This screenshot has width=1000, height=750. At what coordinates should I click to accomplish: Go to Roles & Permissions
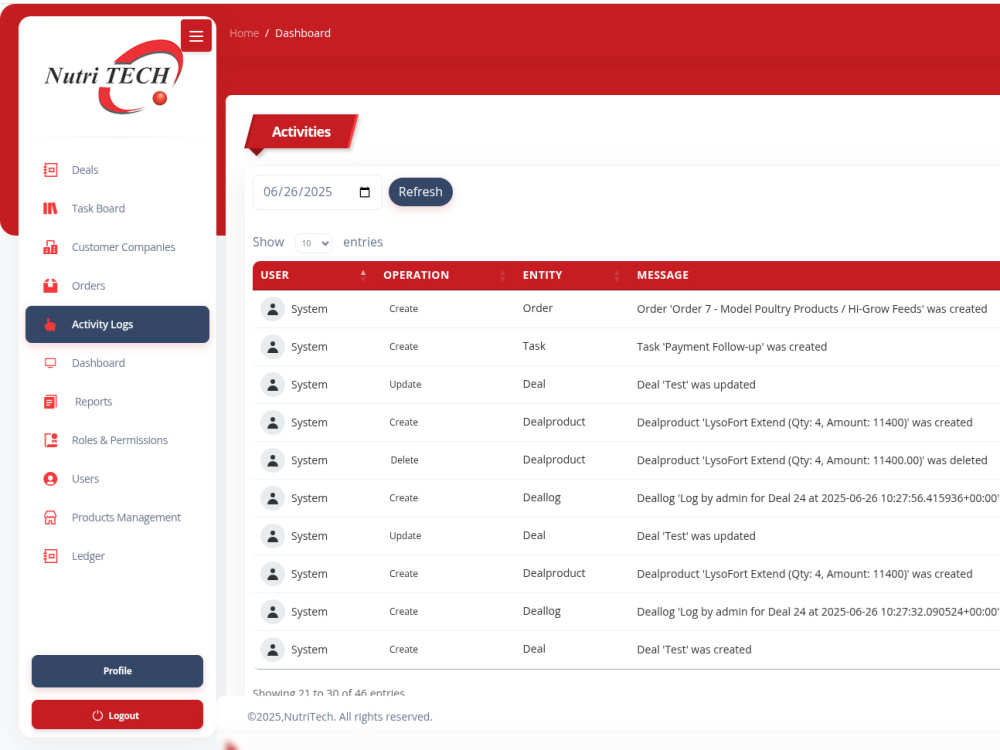(117, 440)
